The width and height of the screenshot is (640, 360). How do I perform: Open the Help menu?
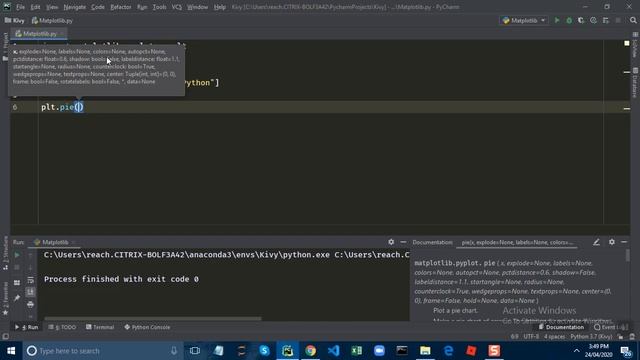click(x=220, y=7)
